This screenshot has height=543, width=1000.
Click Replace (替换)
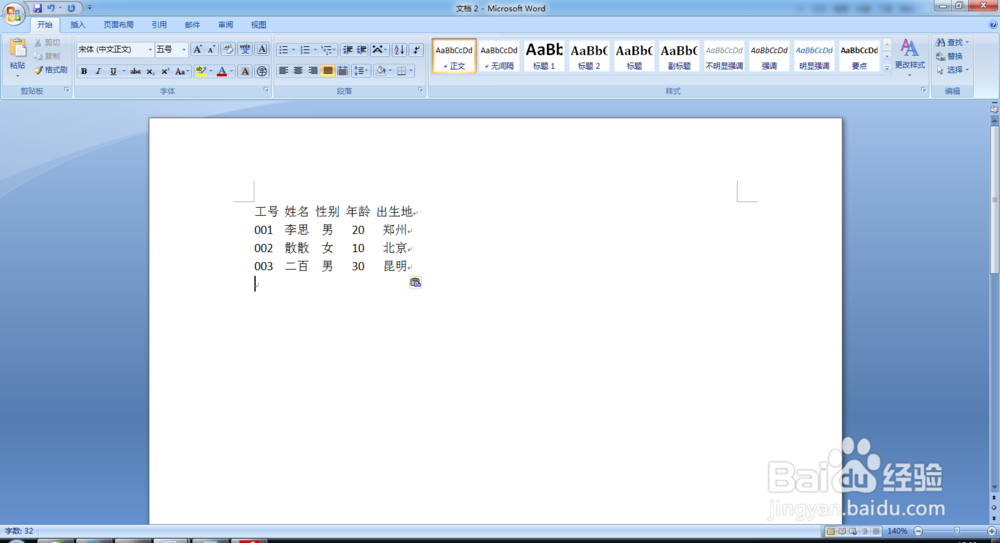pos(950,56)
